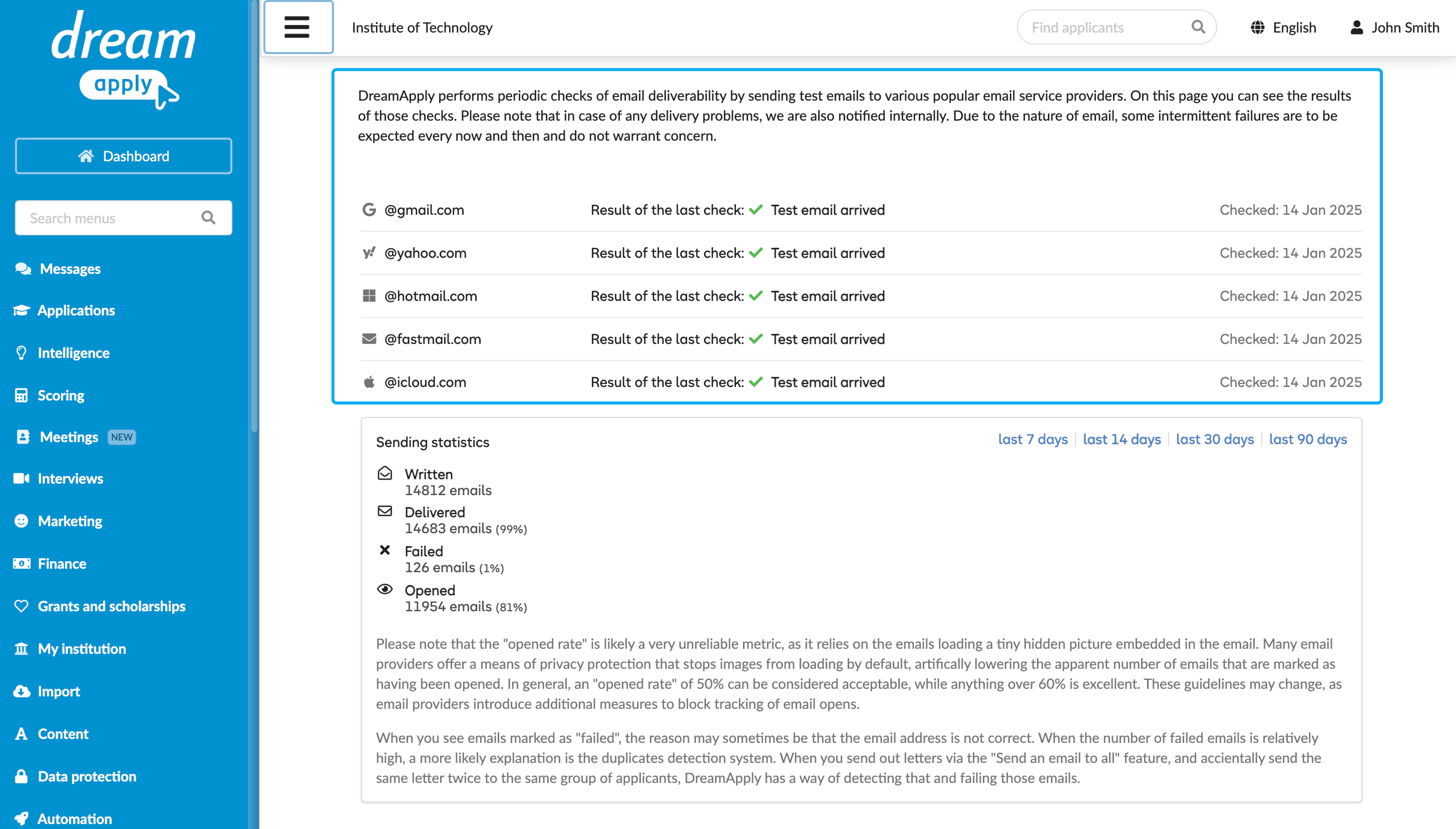Image resolution: width=1456 pixels, height=829 pixels.
Task: Click the Content letter A icon
Action: (22, 734)
